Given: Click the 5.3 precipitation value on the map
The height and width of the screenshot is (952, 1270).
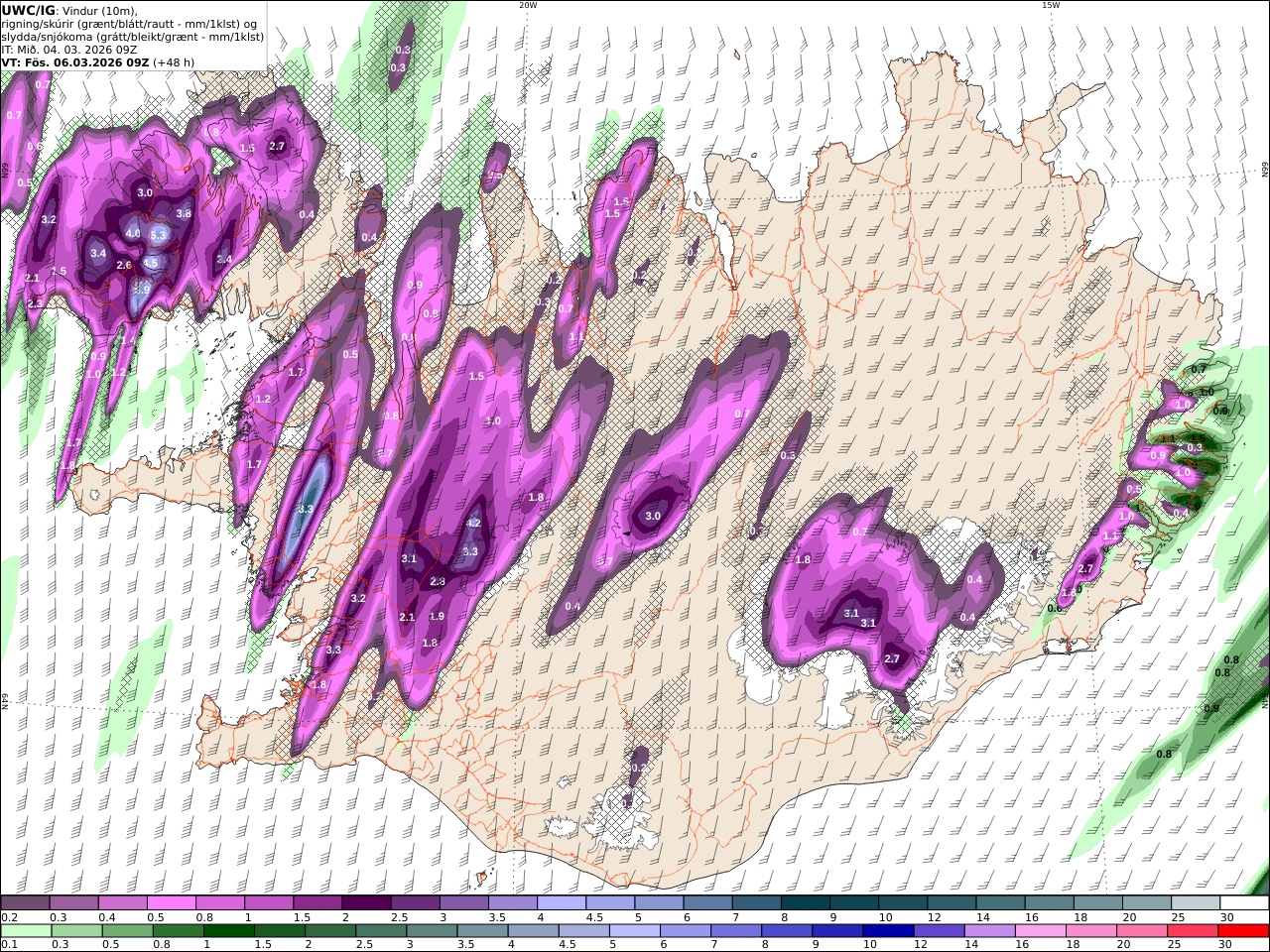Looking at the screenshot, I should tap(158, 235).
